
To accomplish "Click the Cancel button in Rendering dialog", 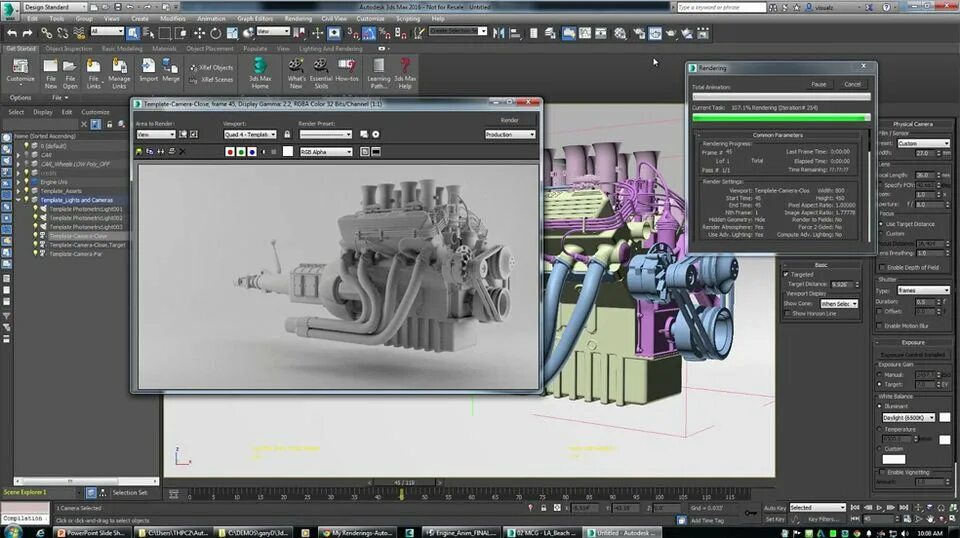I will tap(852, 84).
